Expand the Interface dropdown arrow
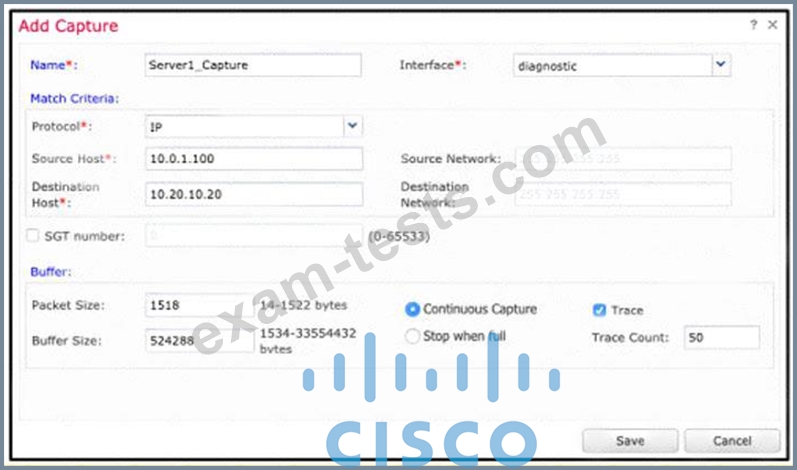This screenshot has width=797, height=470. click(721, 65)
